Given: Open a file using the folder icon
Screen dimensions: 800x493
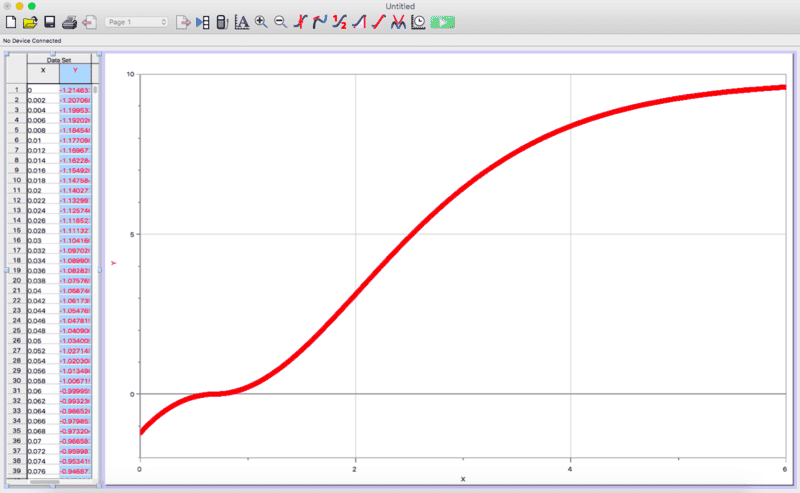Looking at the screenshot, I should pos(30,21).
